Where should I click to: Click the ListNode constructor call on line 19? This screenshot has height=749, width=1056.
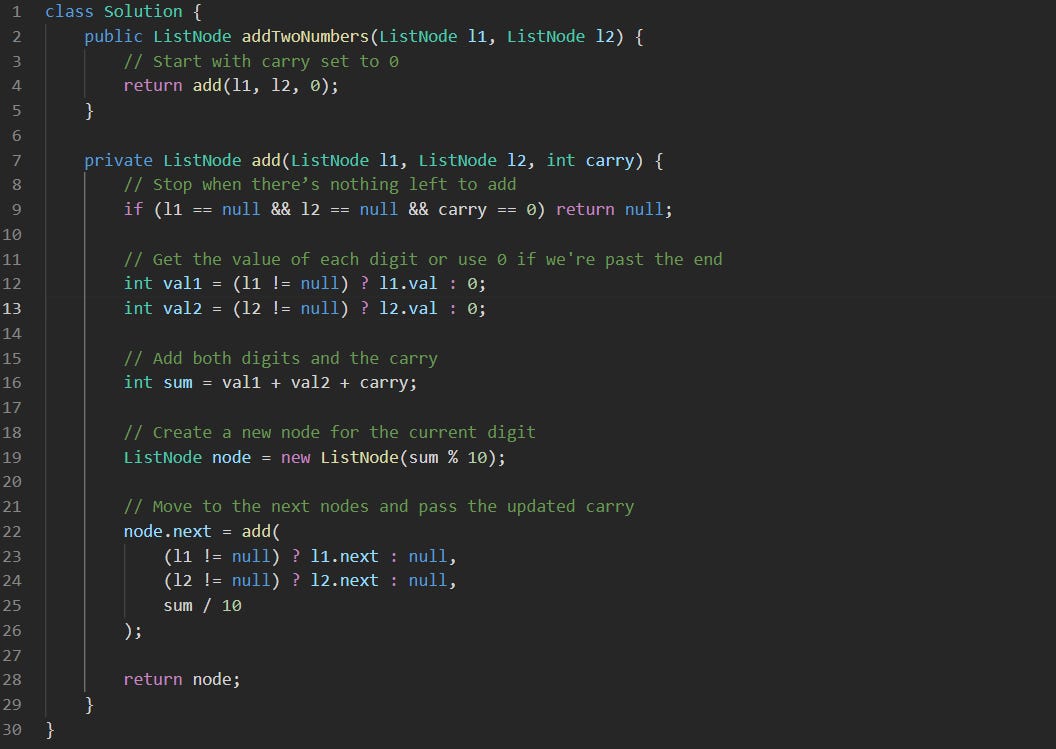click(x=362, y=457)
